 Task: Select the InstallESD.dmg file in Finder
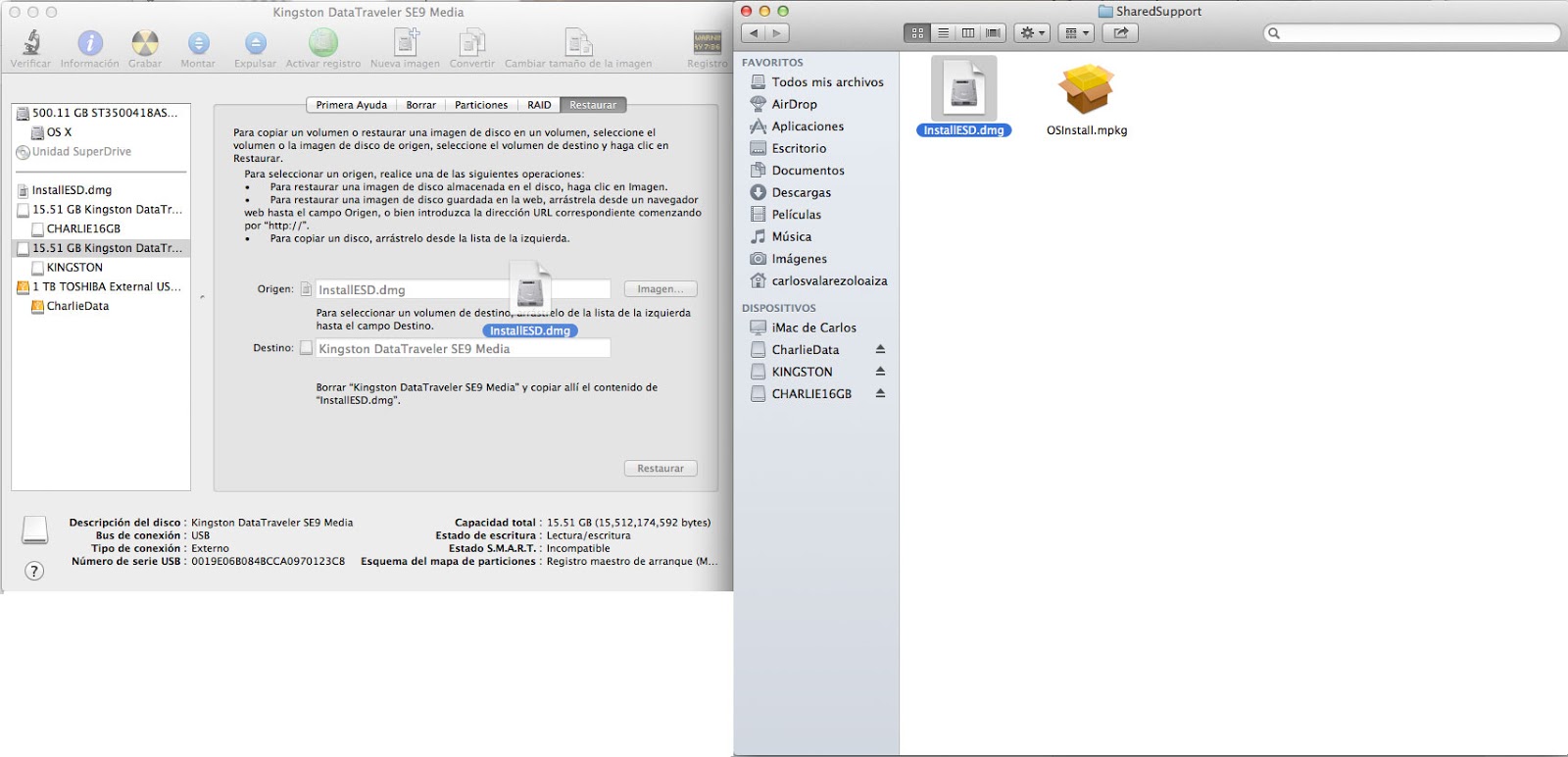963,97
